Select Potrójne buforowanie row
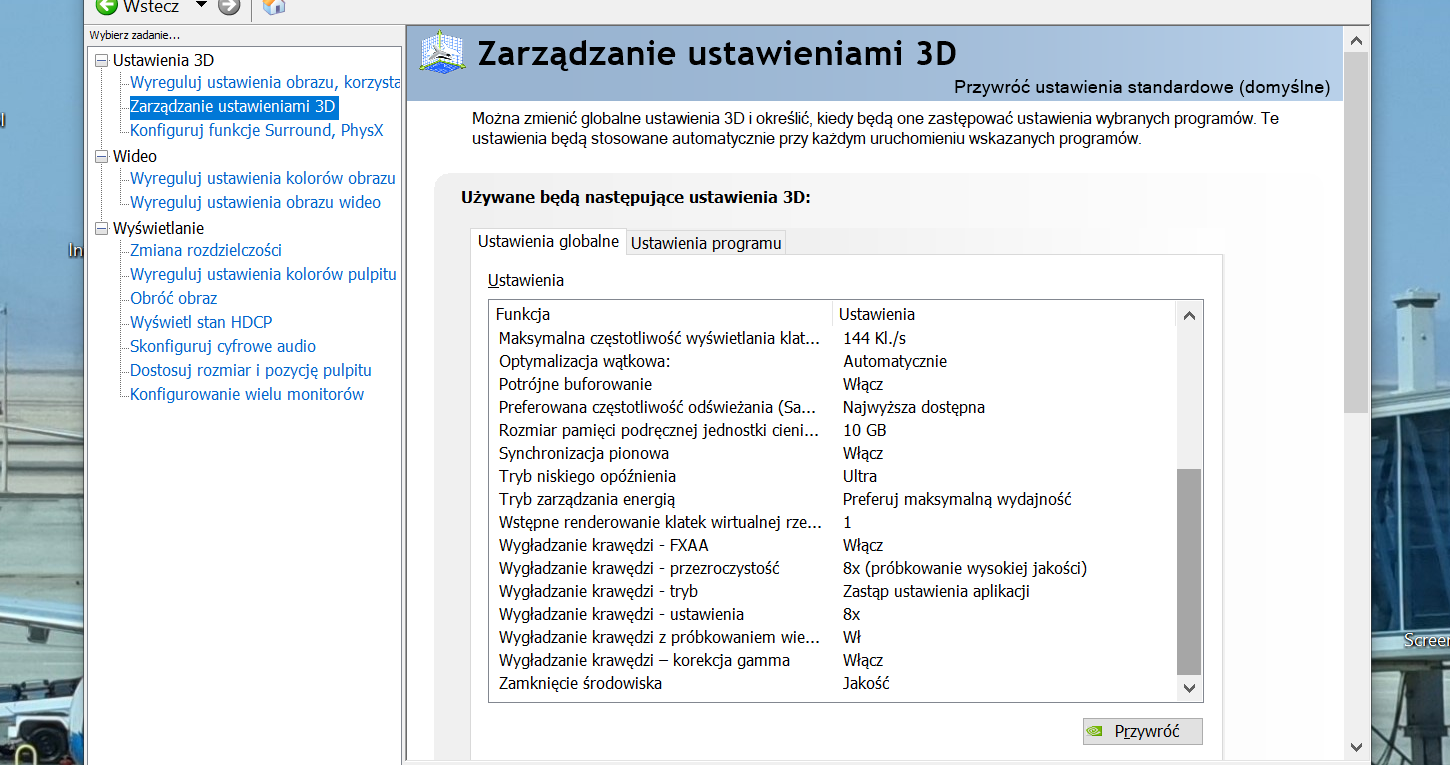 point(833,384)
